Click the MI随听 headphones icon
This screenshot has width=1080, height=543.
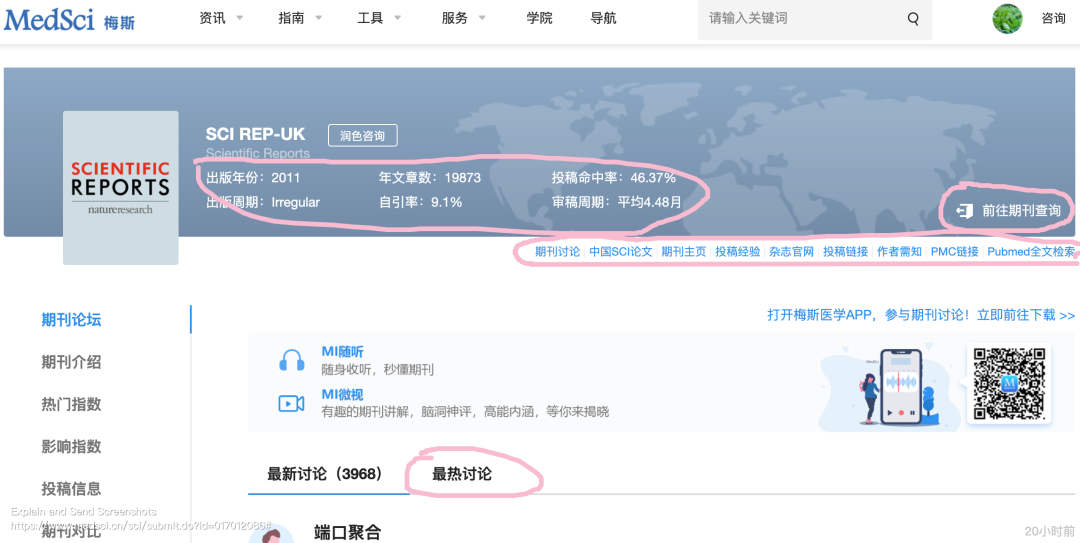click(x=291, y=361)
